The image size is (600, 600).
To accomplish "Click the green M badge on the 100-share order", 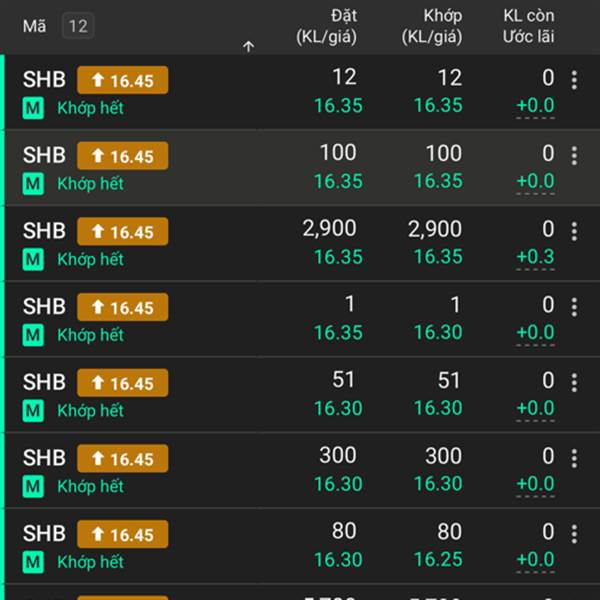I will tap(33, 184).
